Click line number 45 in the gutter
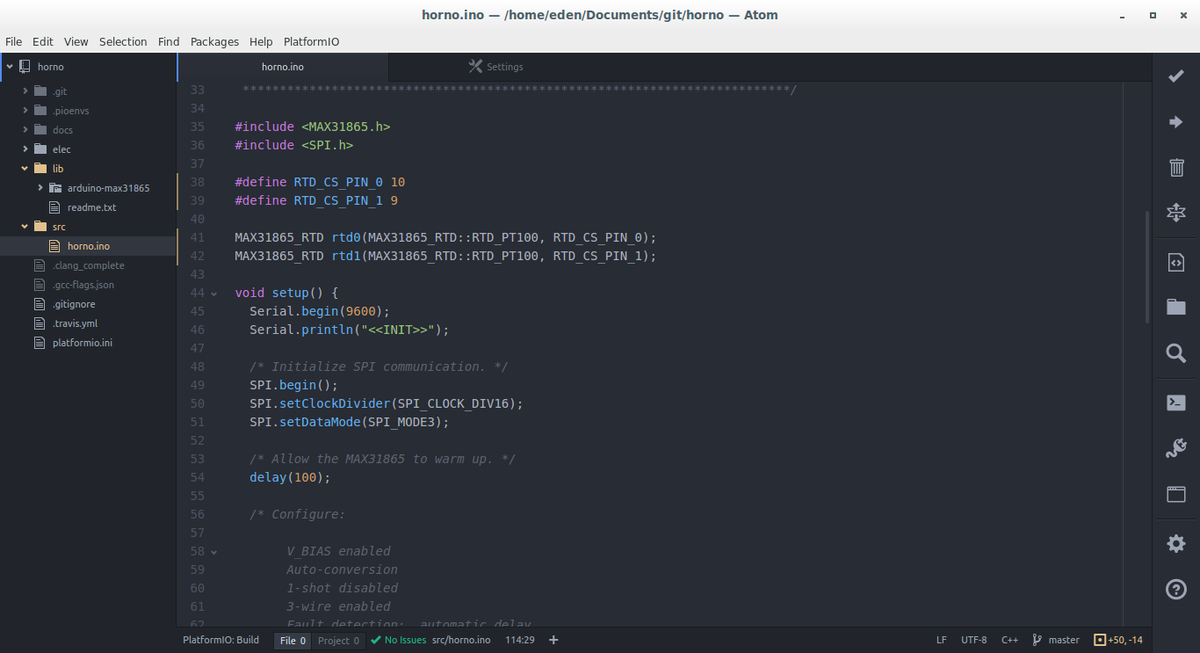 (197, 311)
